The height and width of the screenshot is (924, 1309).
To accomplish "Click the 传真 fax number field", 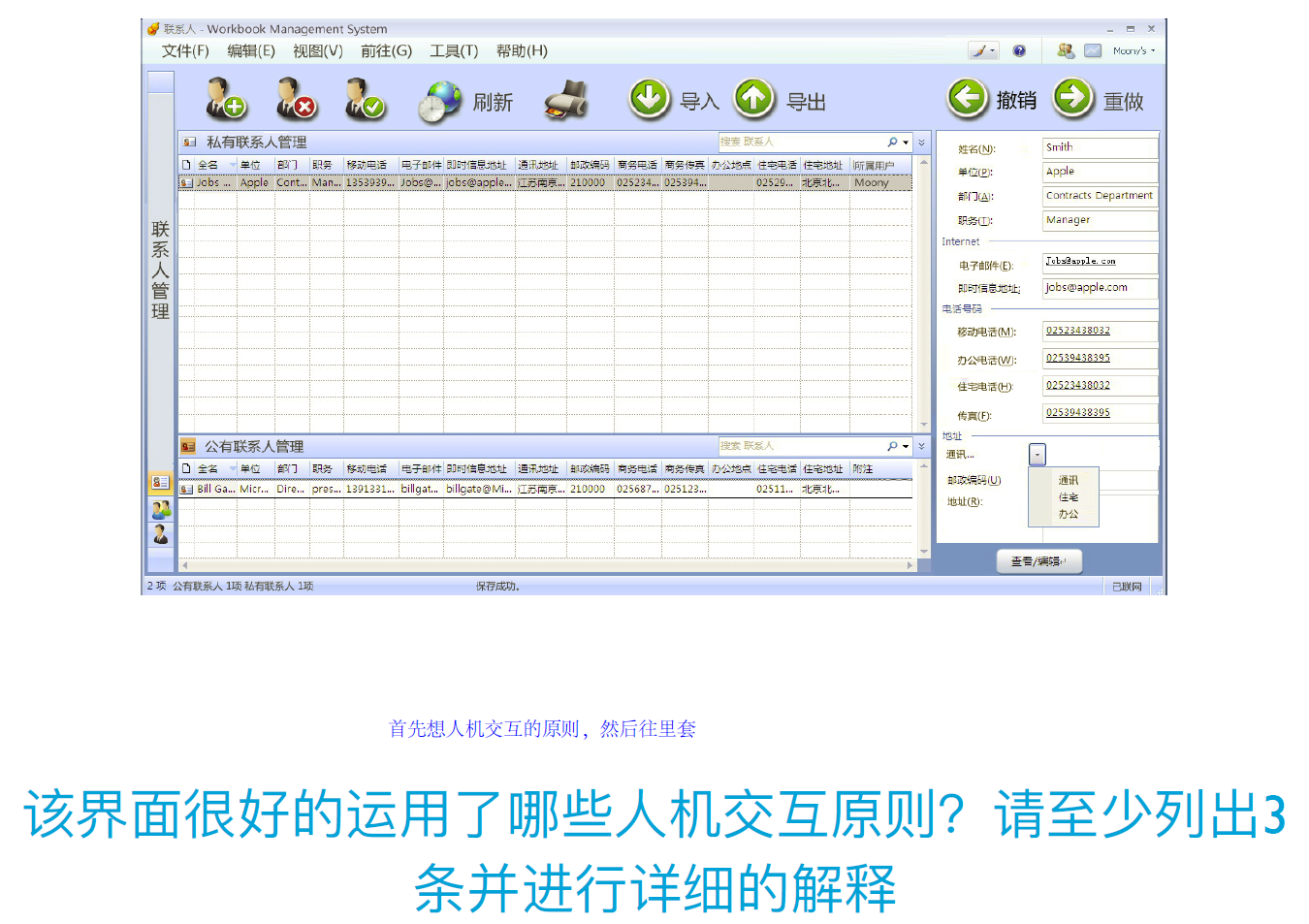I will pos(1100,413).
